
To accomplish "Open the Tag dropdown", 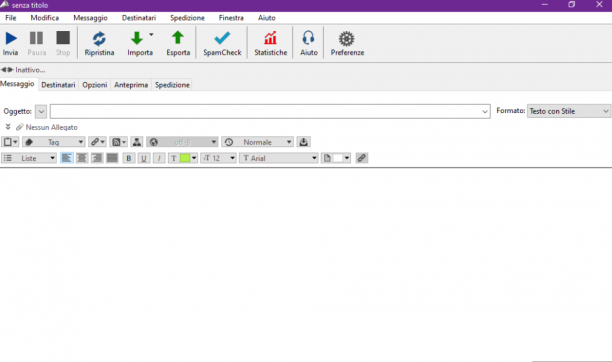I will click(53, 142).
